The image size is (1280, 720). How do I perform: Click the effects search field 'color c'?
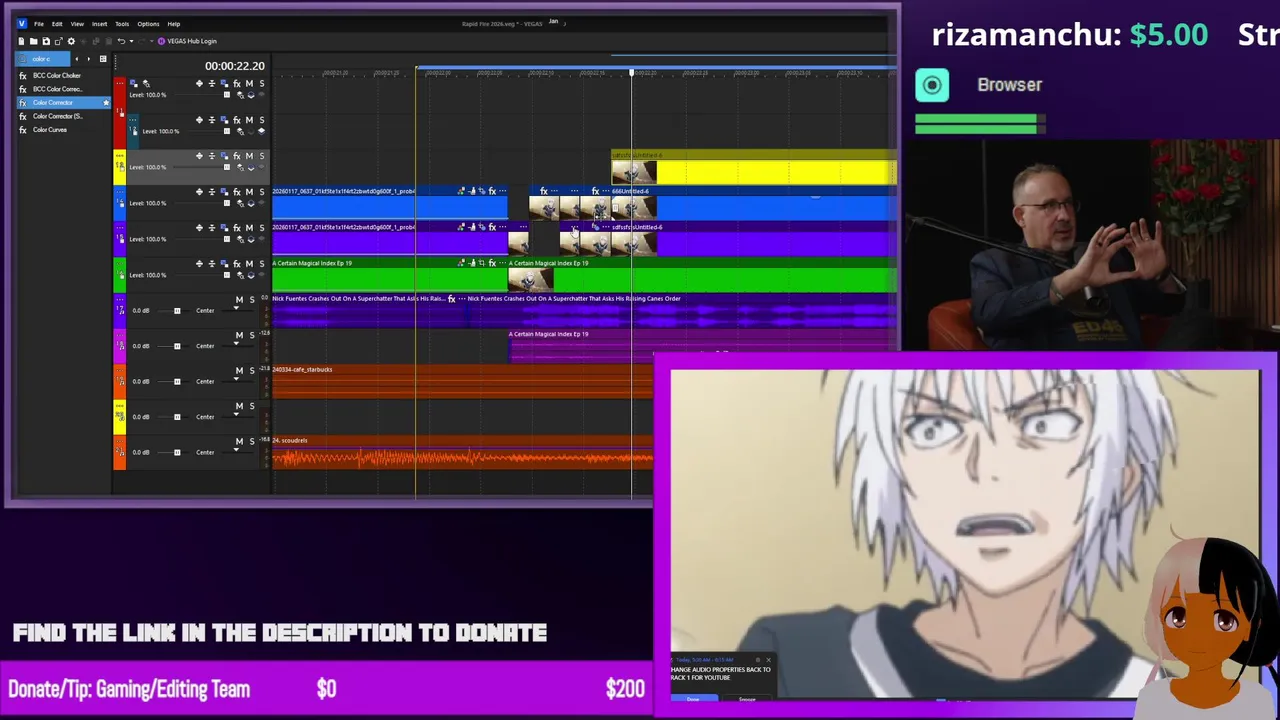pos(44,59)
